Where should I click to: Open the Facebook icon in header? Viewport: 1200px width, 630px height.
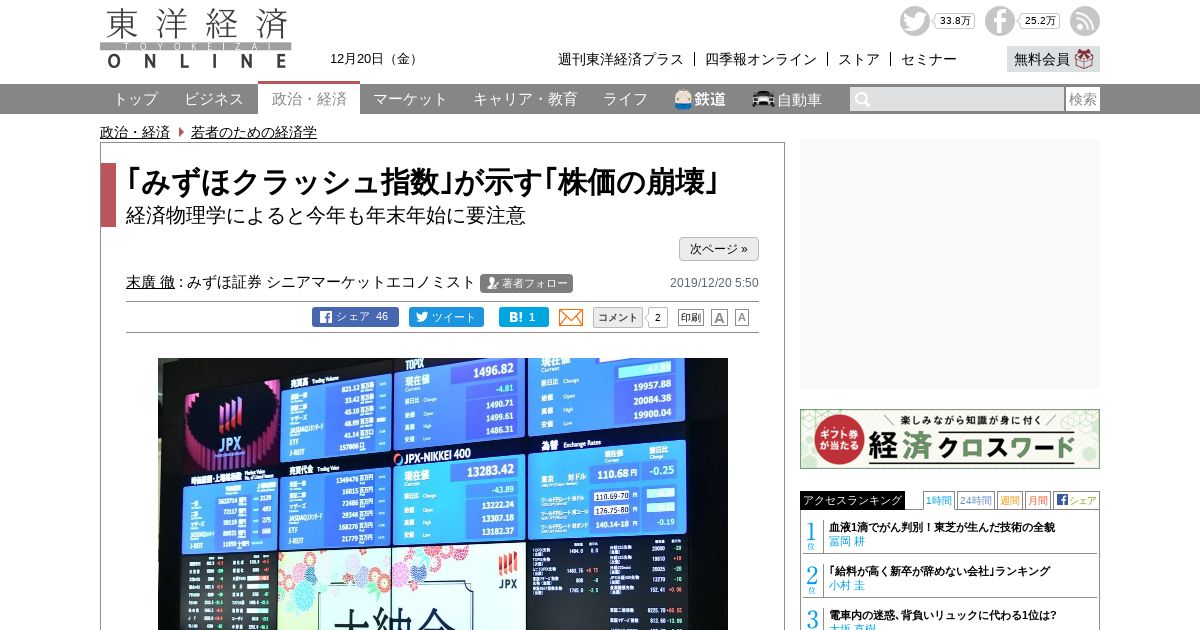(x=999, y=21)
